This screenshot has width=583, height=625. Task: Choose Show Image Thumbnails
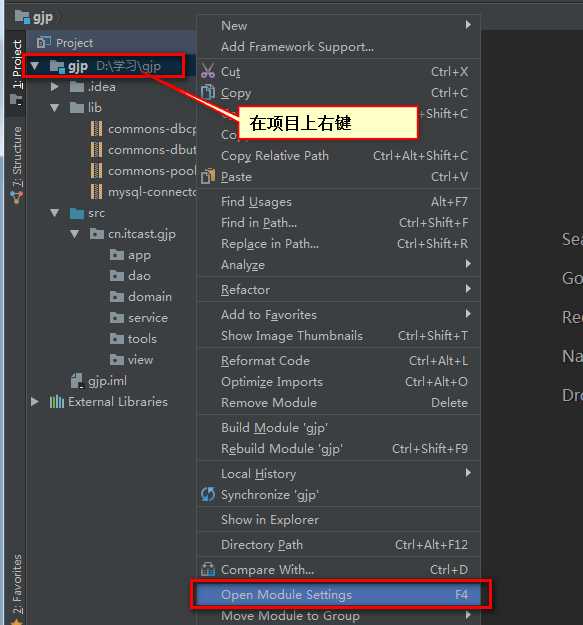coord(340,336)
